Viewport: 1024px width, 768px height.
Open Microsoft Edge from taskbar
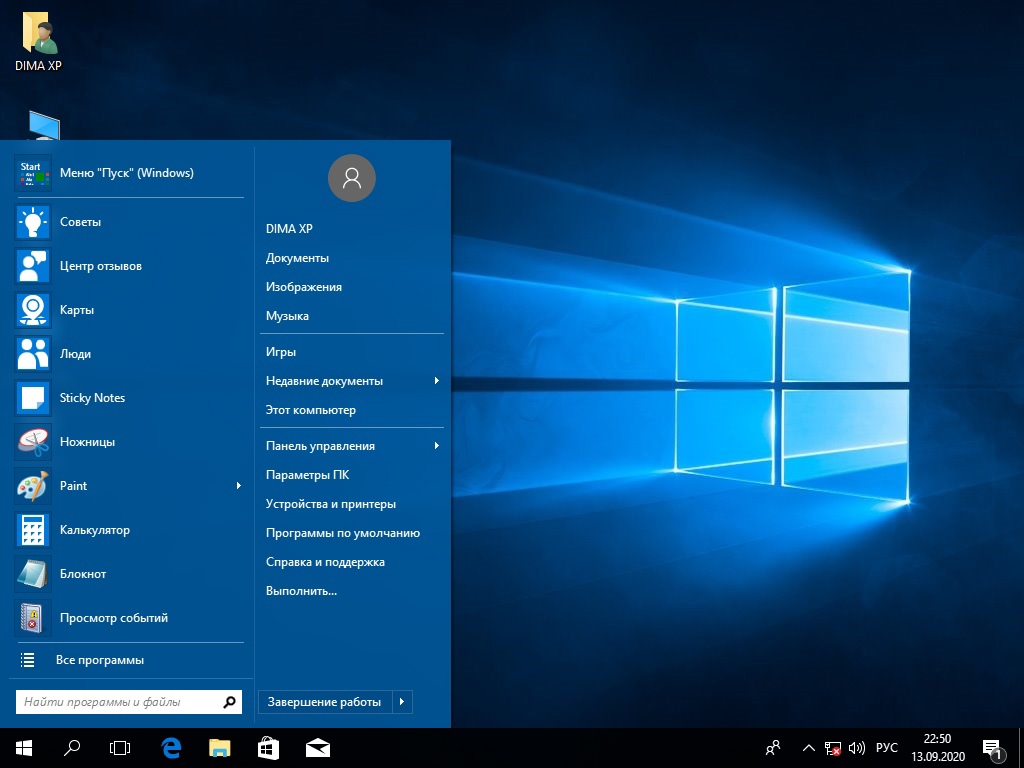point(171,747)
